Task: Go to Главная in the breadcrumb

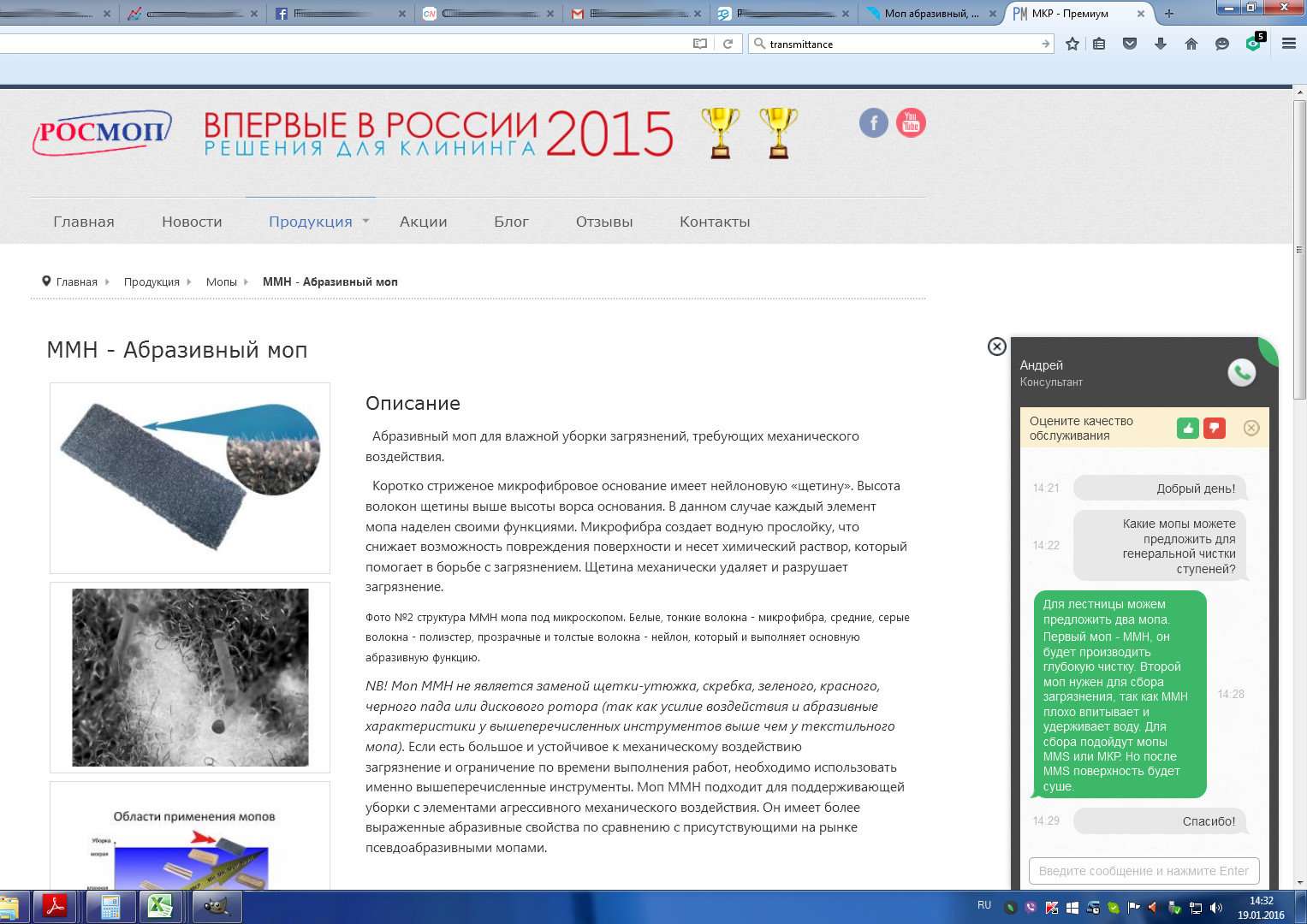Action: pyautogui.click(x=76, y=281)
